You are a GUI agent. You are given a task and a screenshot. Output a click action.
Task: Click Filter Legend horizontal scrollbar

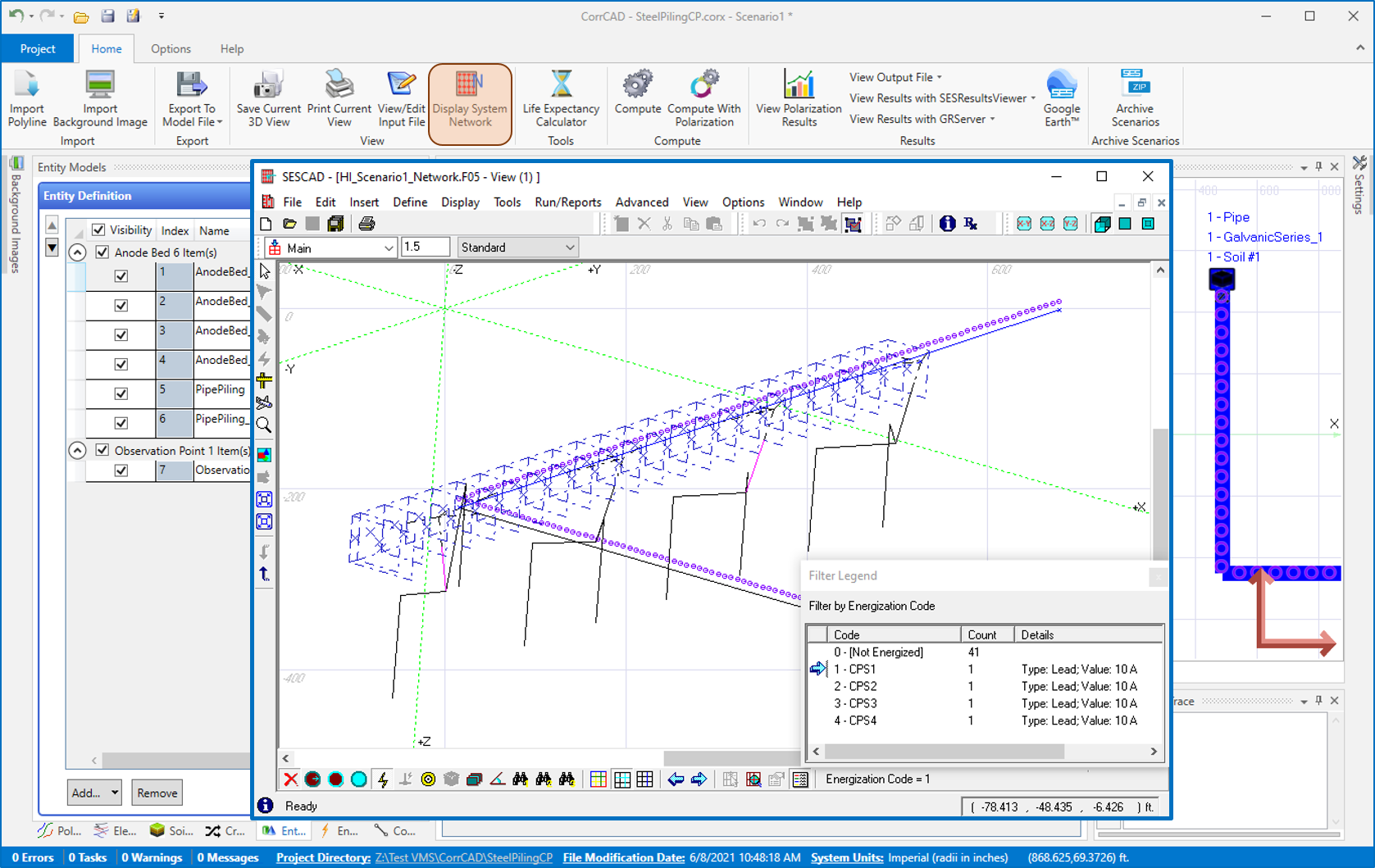[985, 751]
